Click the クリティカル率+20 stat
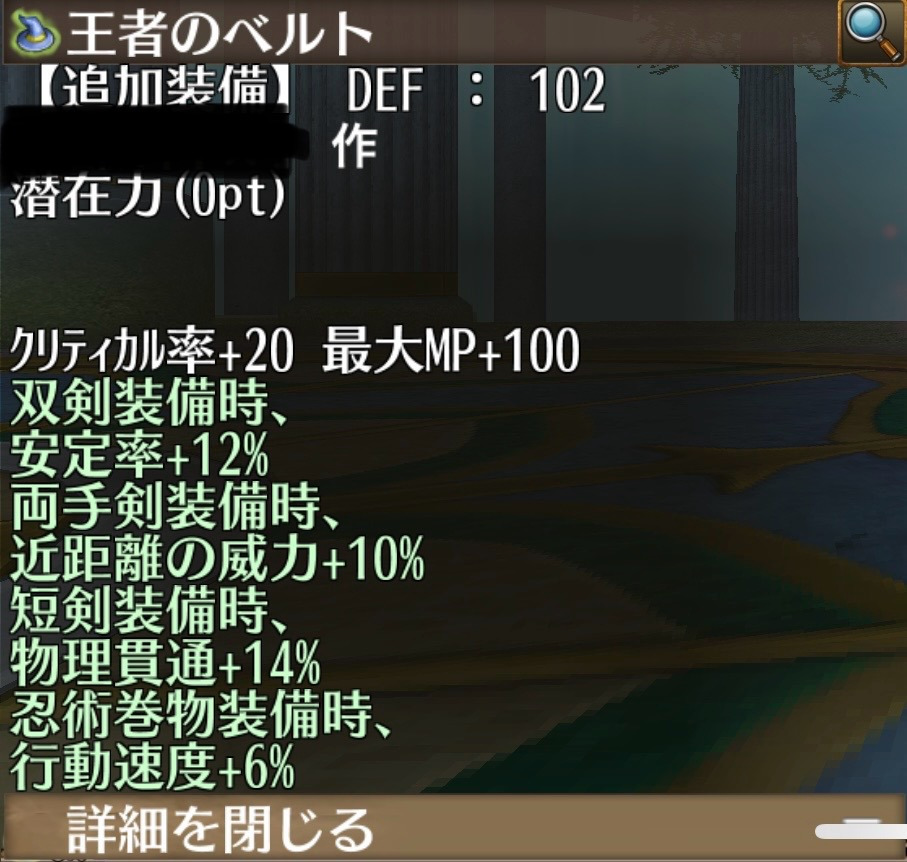The width and height of the screenshot is (907, 862). (152, 351)
